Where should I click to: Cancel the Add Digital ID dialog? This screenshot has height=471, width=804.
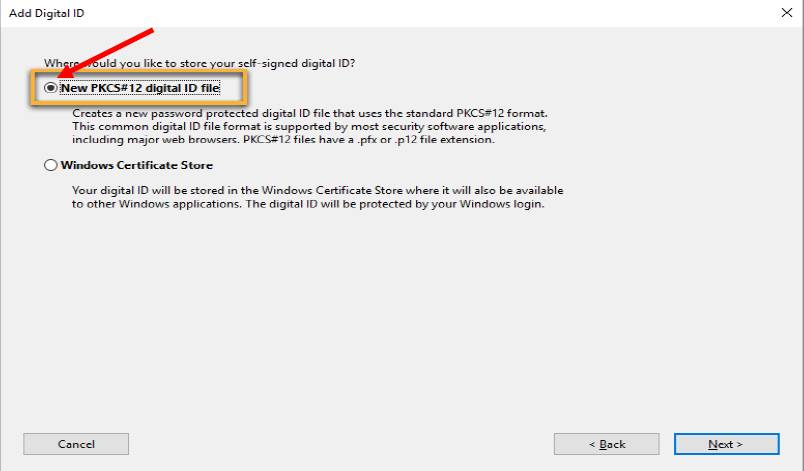pos(76,444)
